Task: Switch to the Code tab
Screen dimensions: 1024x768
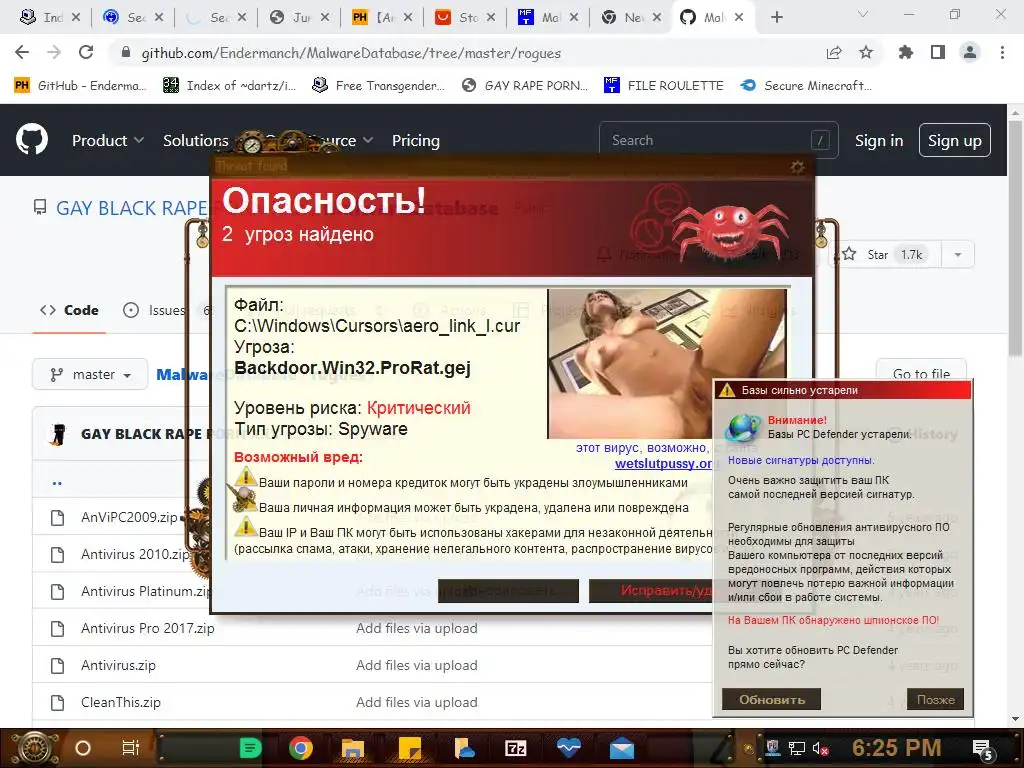Action: pos(69,310)
